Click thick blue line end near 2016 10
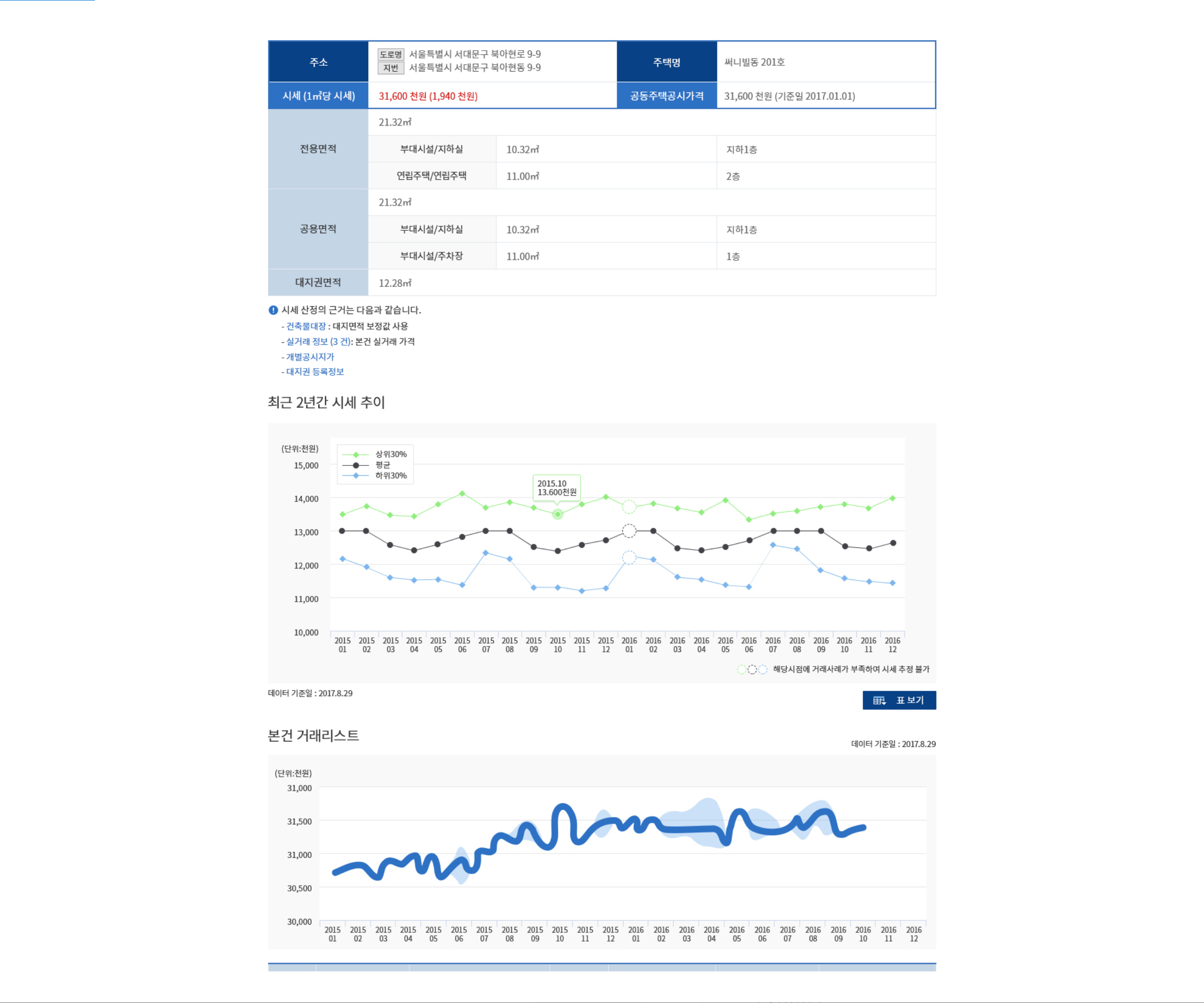Viewport: 1204px width, 1003px height. pos(863,828)
